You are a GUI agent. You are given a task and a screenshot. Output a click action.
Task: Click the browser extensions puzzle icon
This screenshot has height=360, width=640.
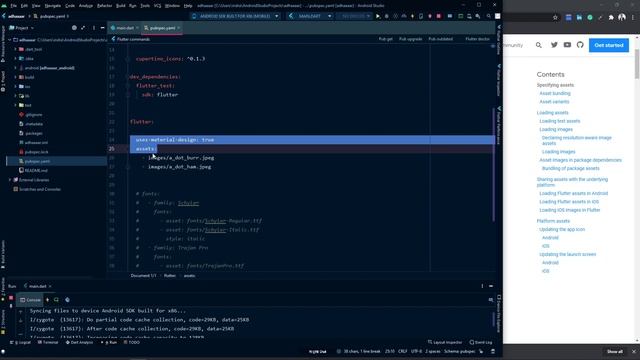pos(611,18)
